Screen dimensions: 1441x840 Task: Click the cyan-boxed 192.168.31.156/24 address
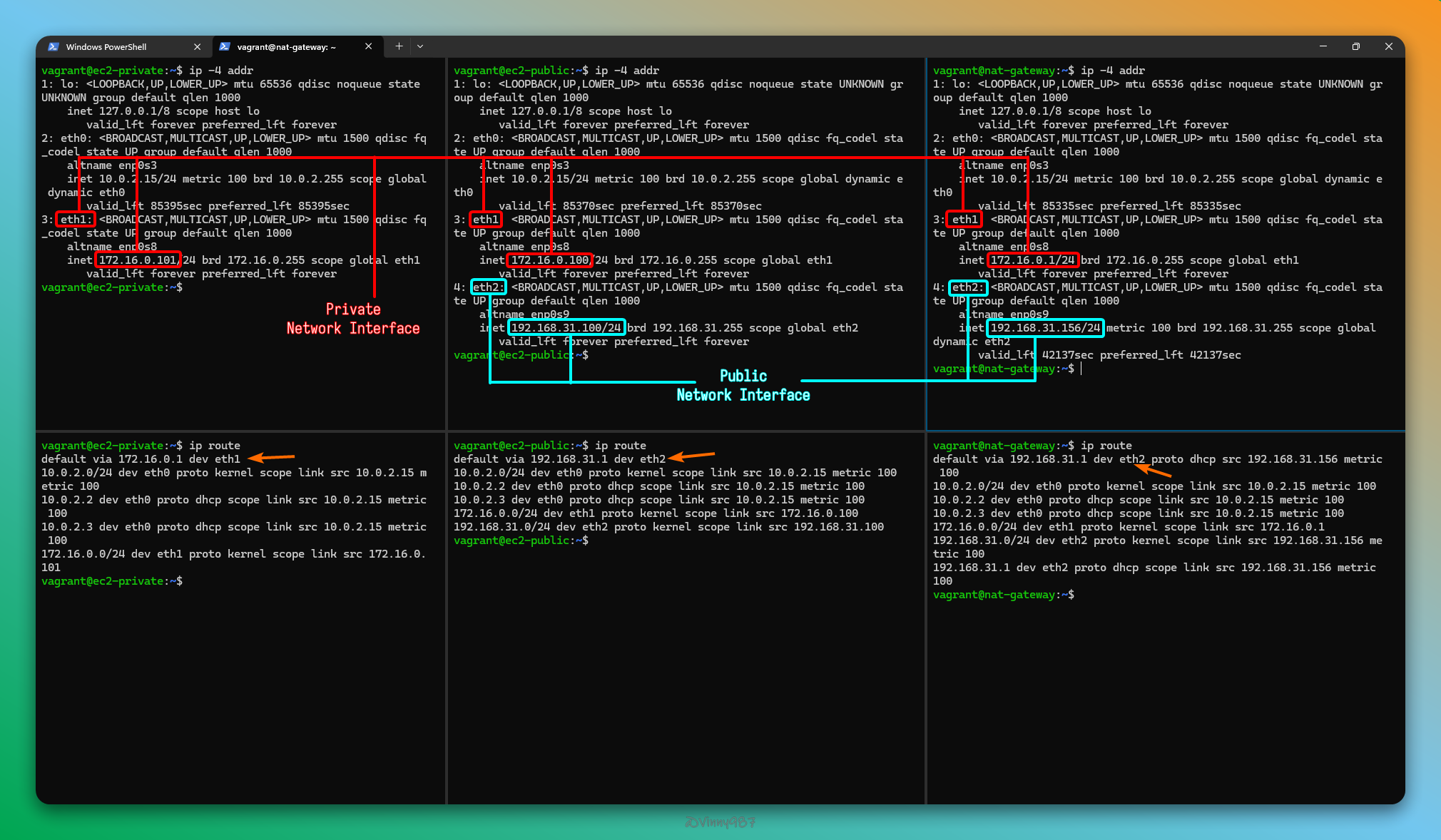tap(1045, 328)
